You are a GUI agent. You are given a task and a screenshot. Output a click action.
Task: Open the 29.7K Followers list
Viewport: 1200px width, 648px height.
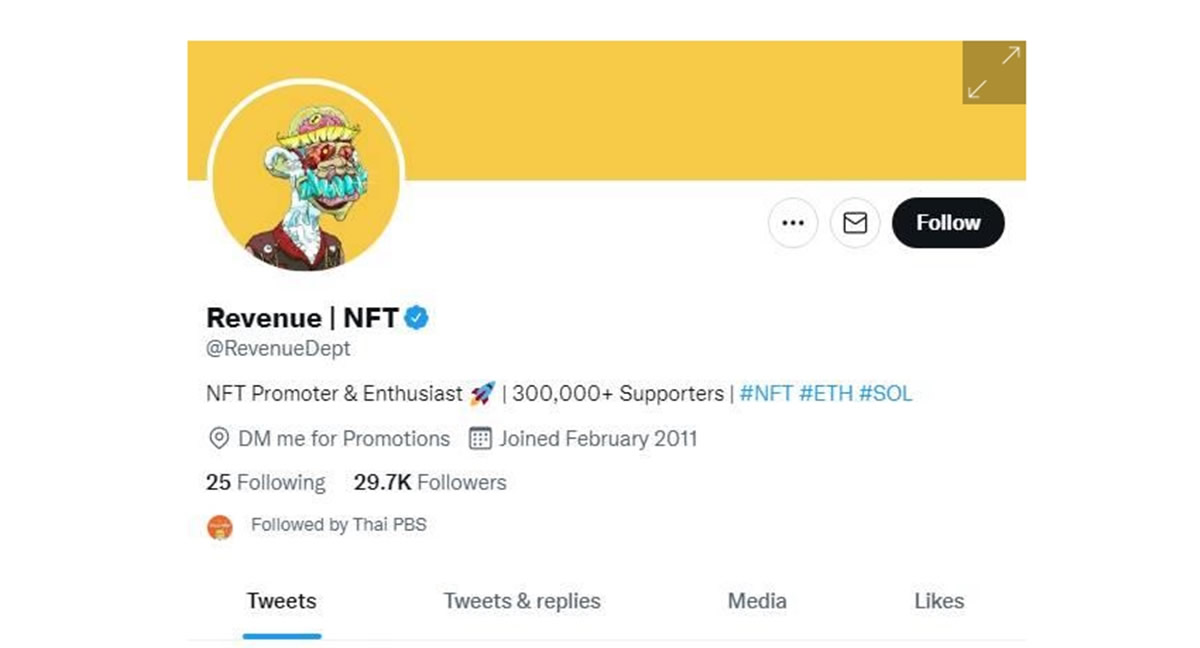430,483
